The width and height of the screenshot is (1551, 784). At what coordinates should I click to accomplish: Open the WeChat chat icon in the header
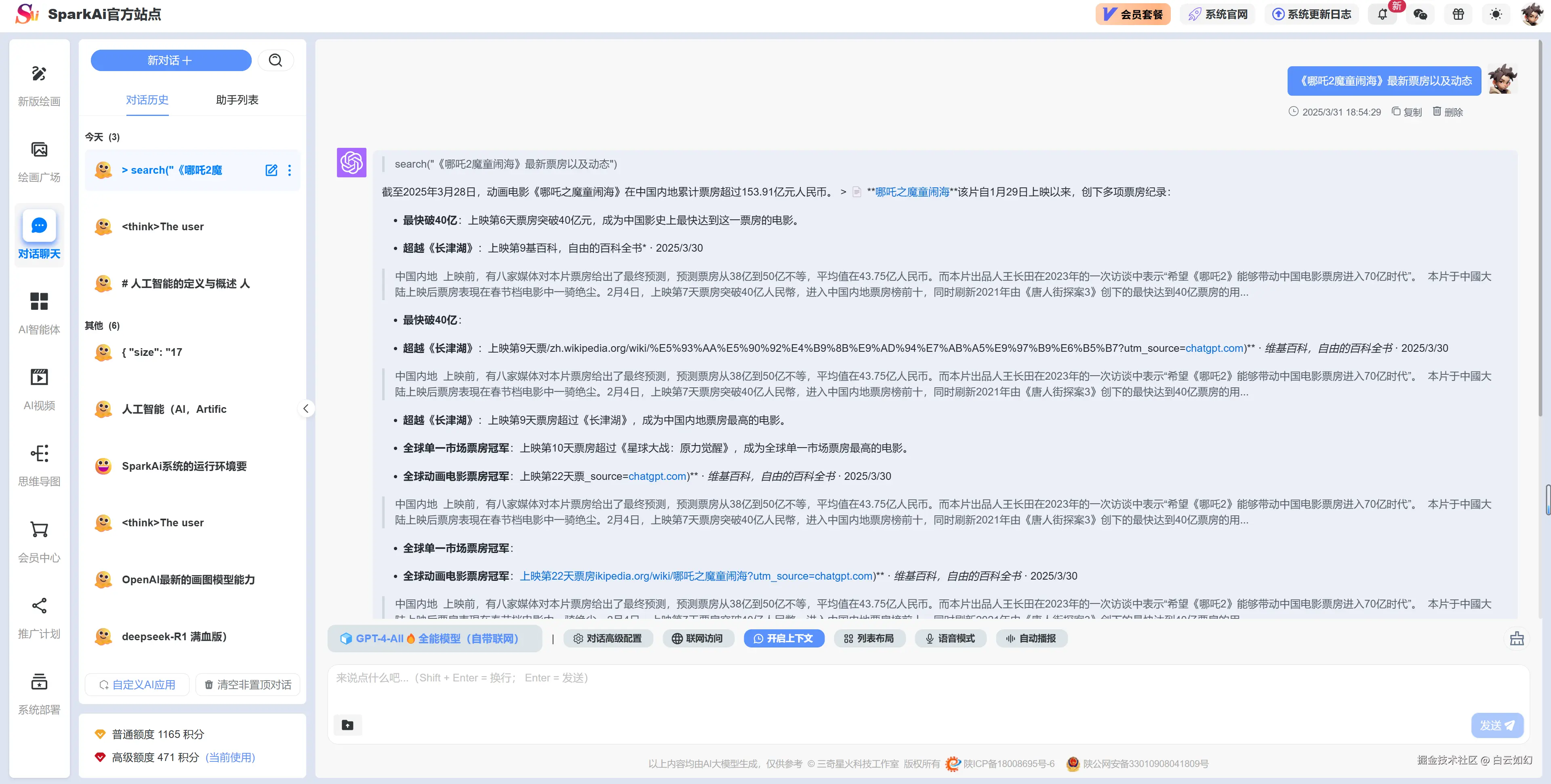[x=1421, y=13]
